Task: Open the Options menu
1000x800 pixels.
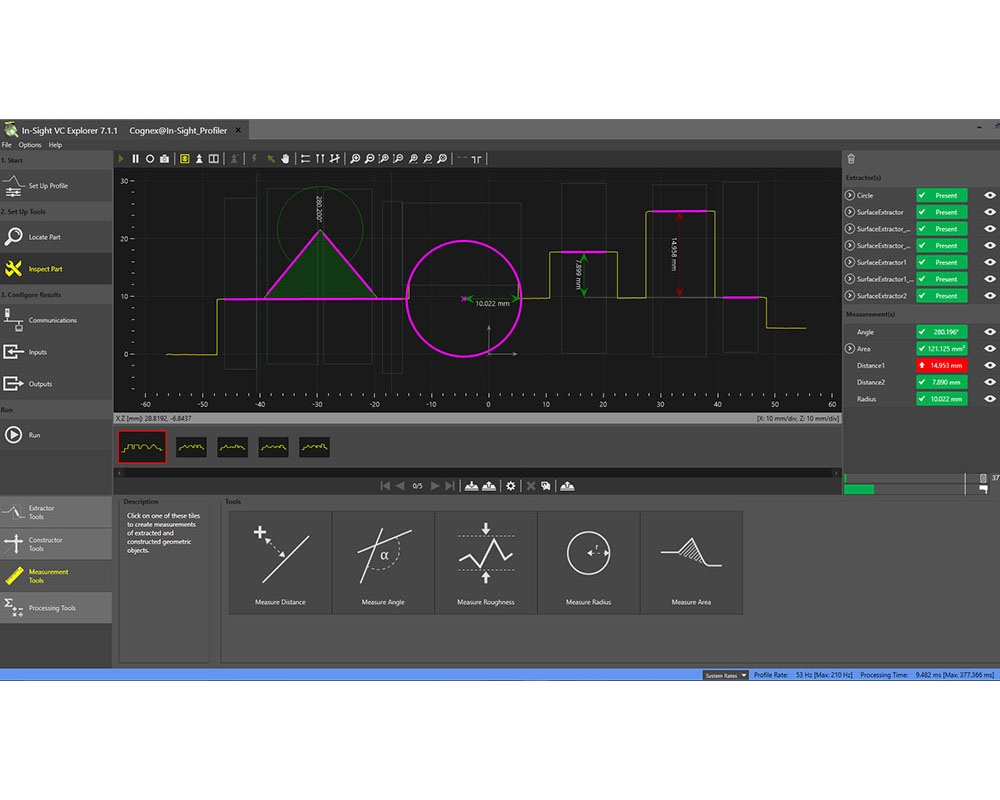Action: 30,145
